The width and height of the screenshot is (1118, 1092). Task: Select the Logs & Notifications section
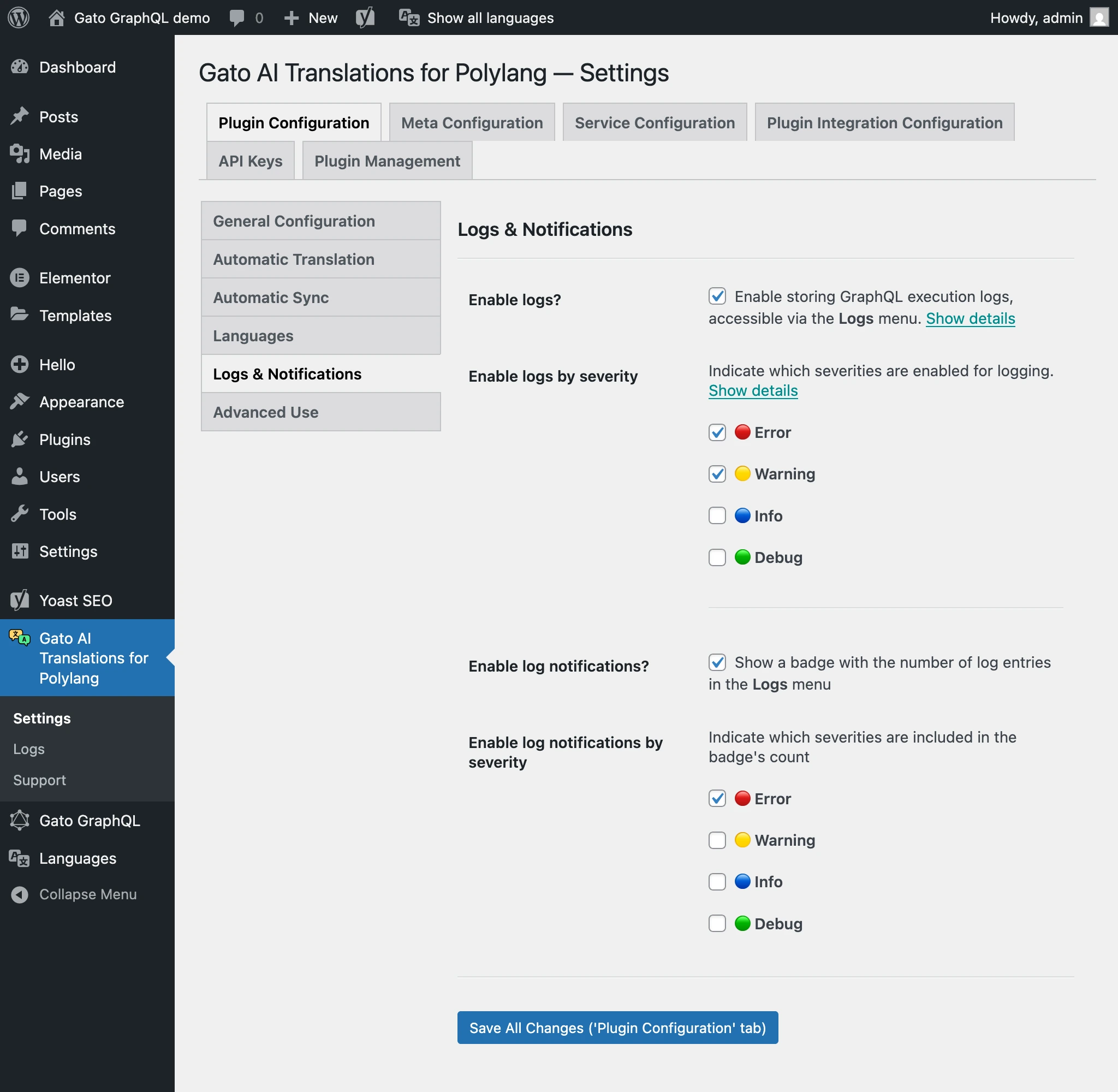pos(321,374)
